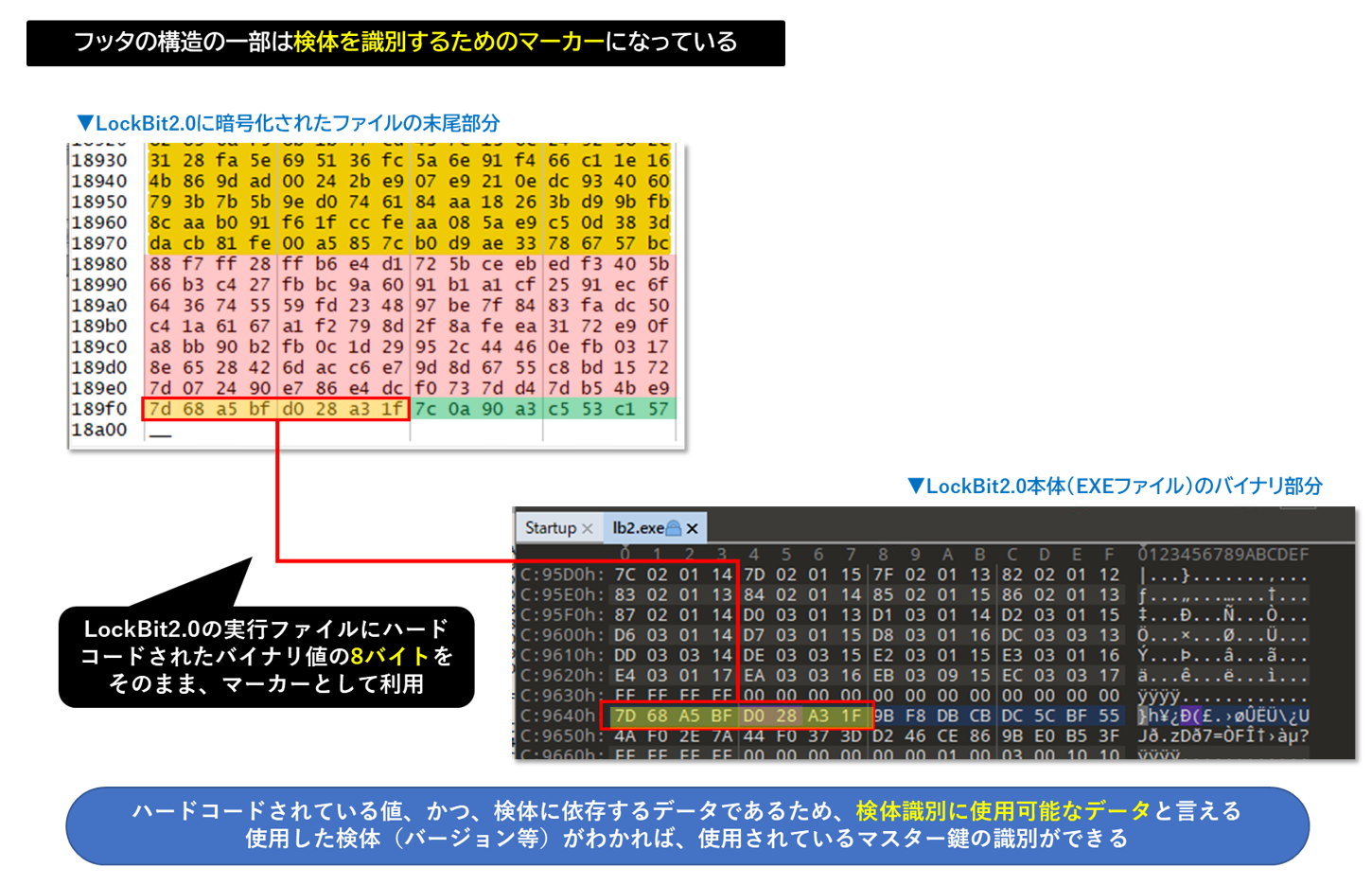Click row address C:9640h in hex editor
The height and width of the screenshot is (885, 1372).
tap(557, 716)
